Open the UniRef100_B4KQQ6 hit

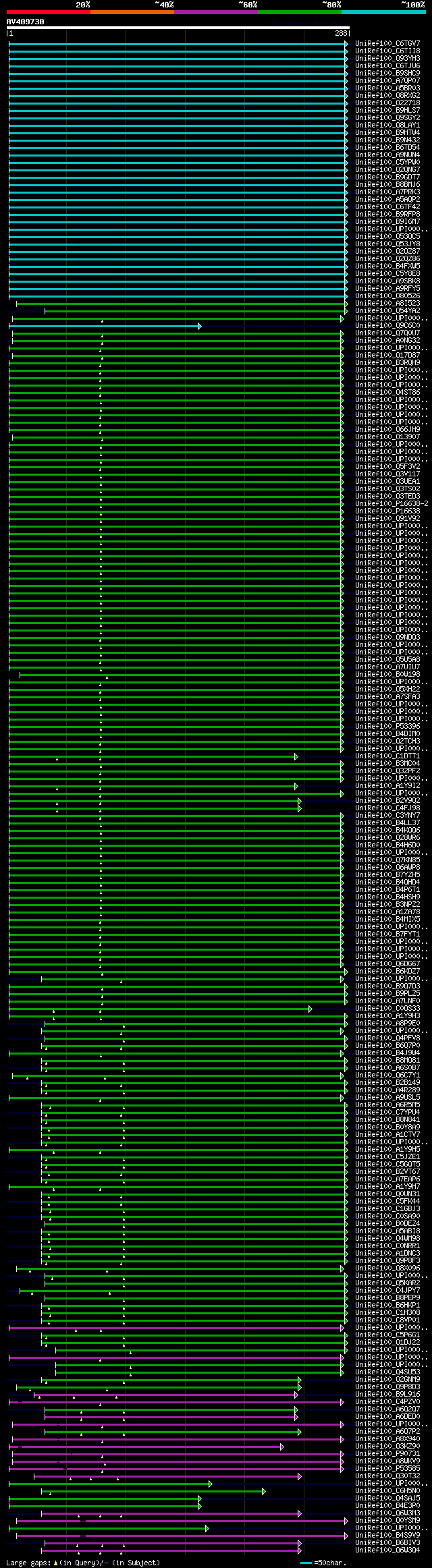387,830
